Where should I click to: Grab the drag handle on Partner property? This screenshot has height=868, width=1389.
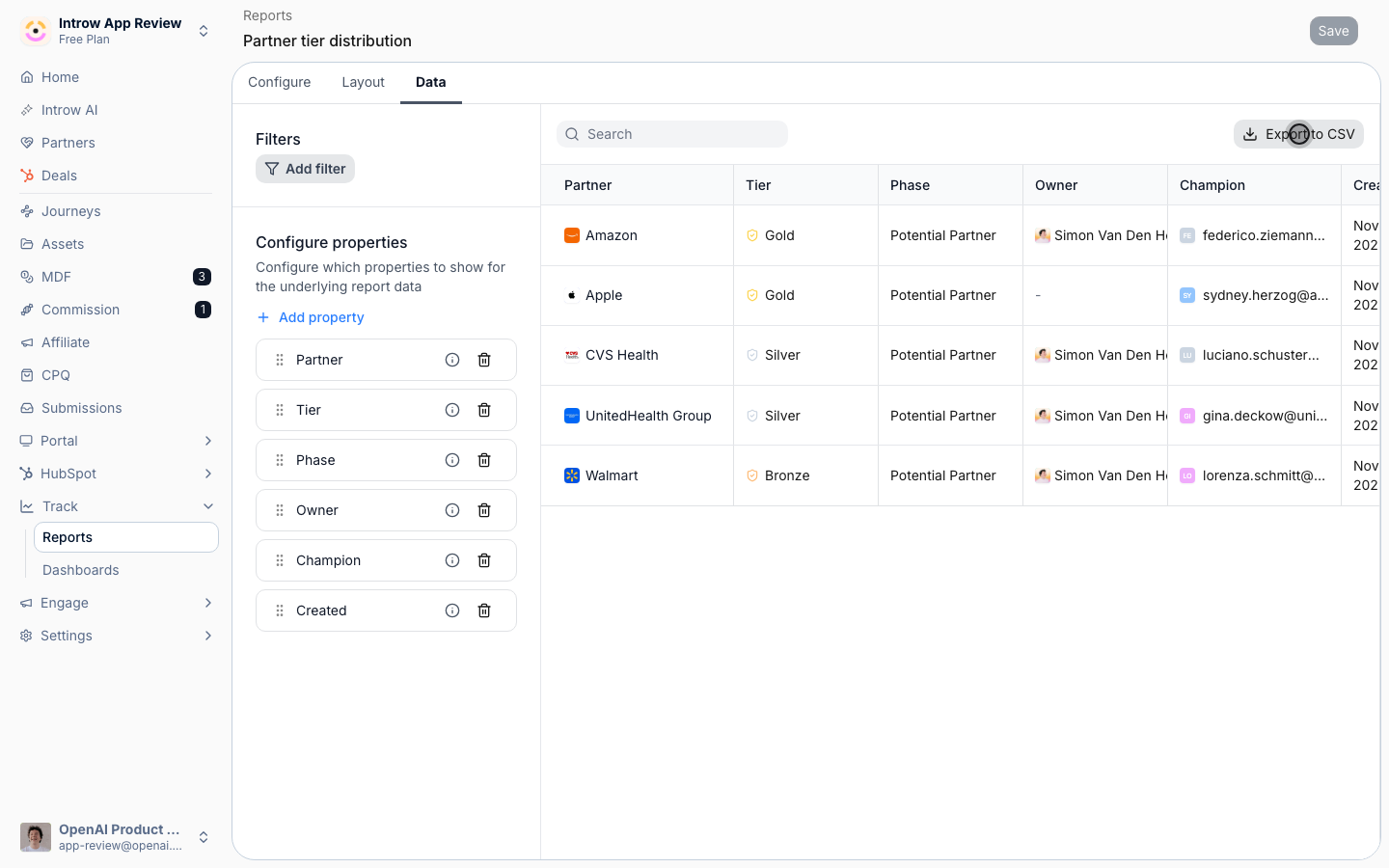[x=280, y=360]
